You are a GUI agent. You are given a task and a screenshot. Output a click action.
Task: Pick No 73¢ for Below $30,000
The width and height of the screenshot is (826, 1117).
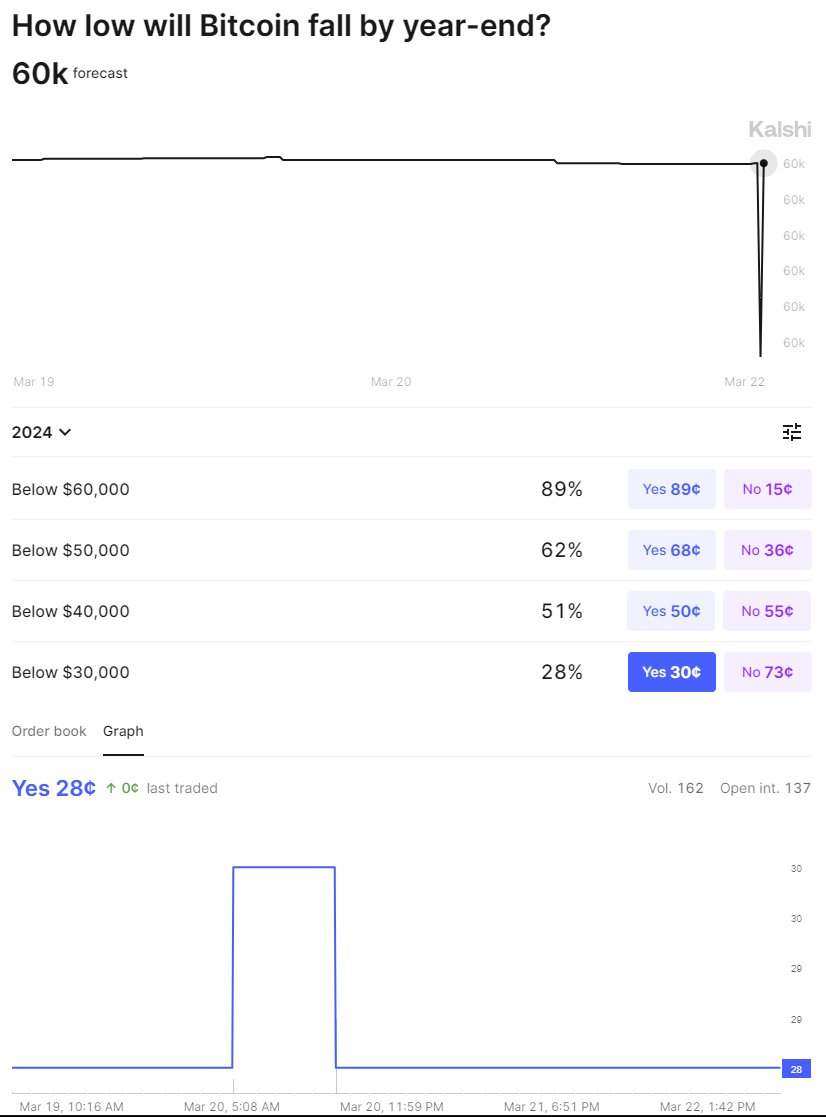point(767,672)
